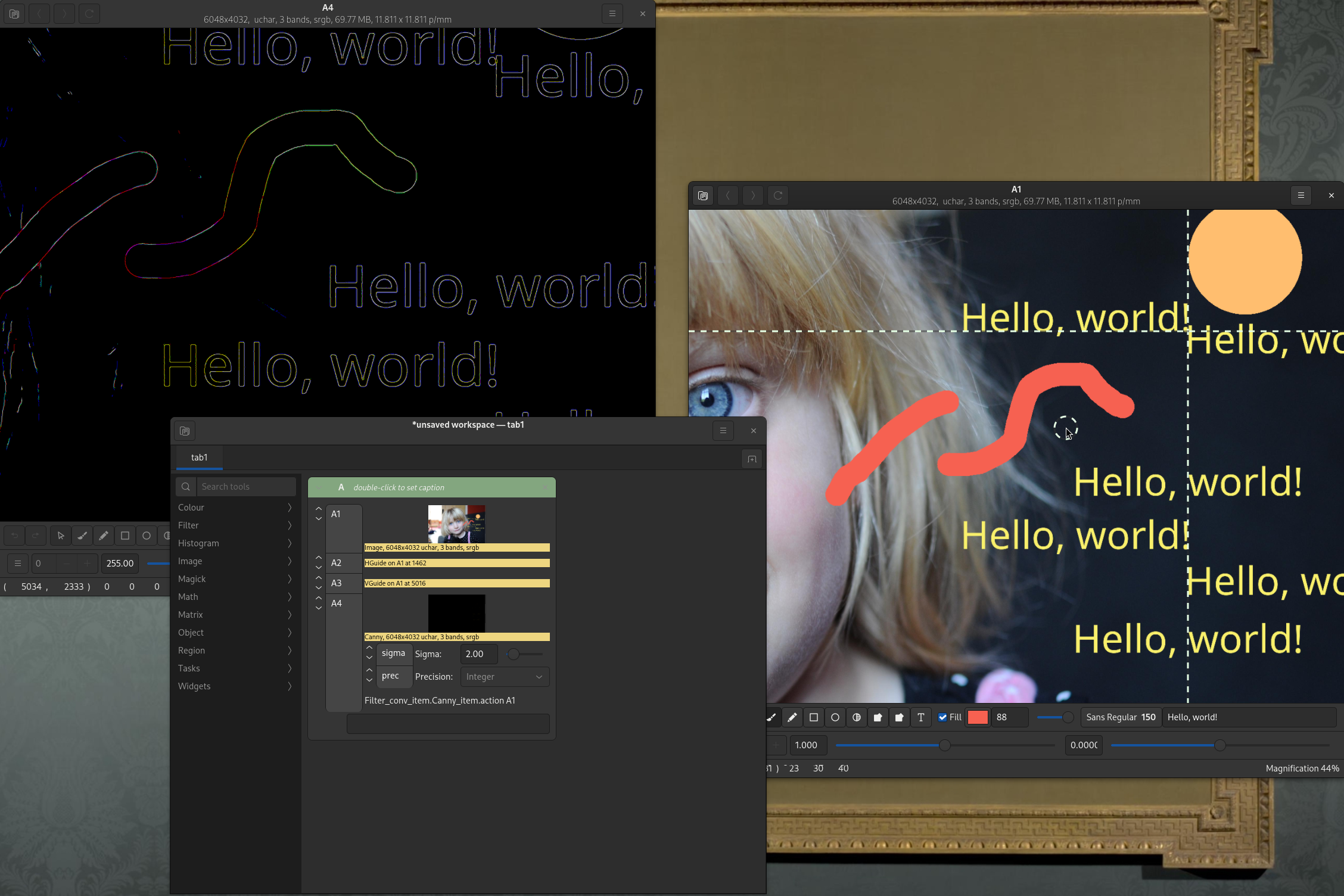Toggle the A1 row button
Viewport: 1344px width, 896px height.
tap(344, 528)
